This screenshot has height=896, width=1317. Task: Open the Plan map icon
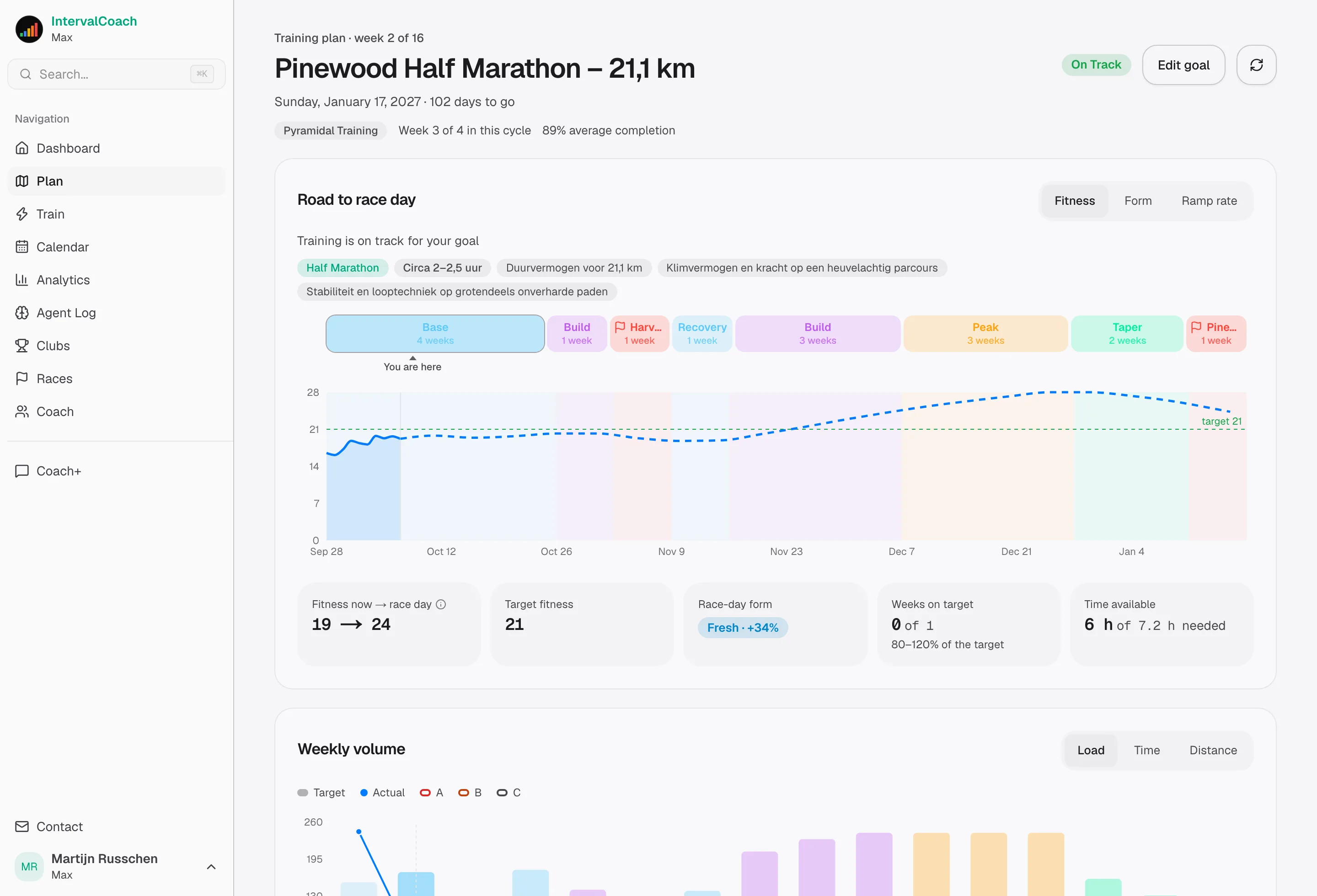coord(22,181)
